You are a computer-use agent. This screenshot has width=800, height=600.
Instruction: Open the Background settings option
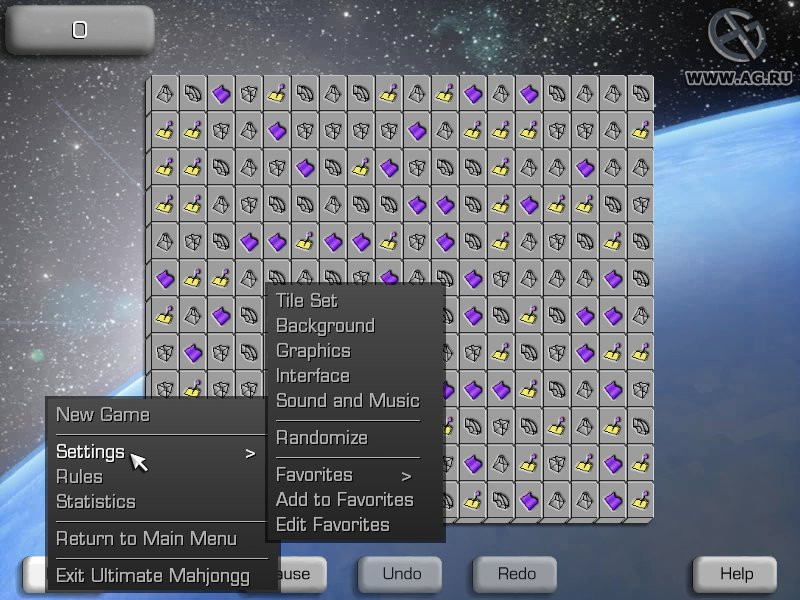pos(326,326)
